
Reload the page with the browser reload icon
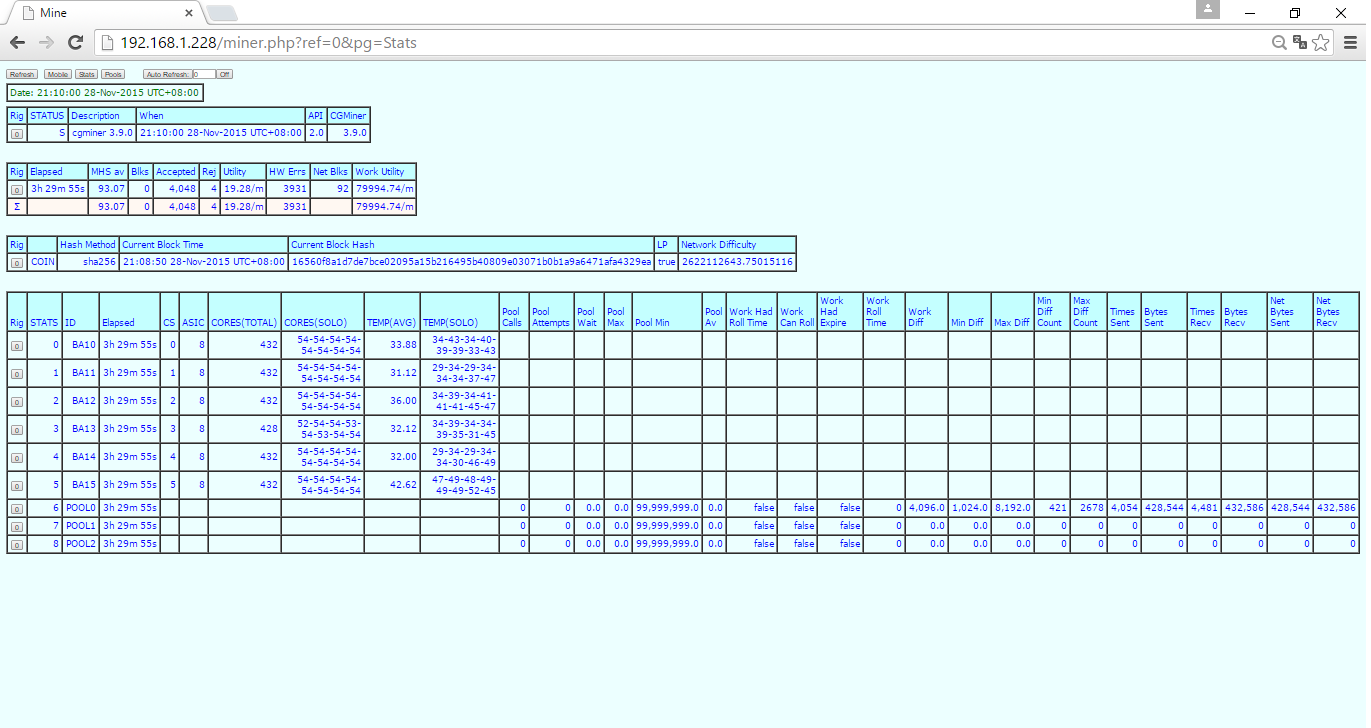coord(75,43)
